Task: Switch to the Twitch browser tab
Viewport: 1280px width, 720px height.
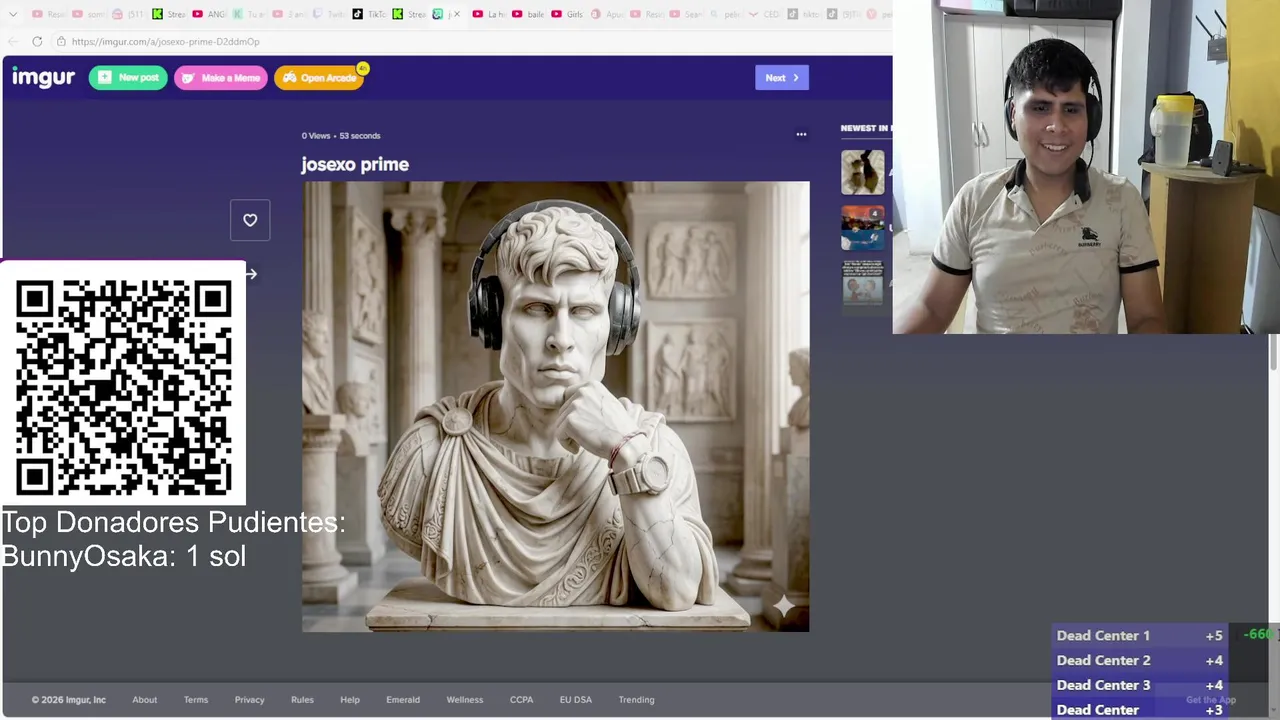Action: coord(329,14)
